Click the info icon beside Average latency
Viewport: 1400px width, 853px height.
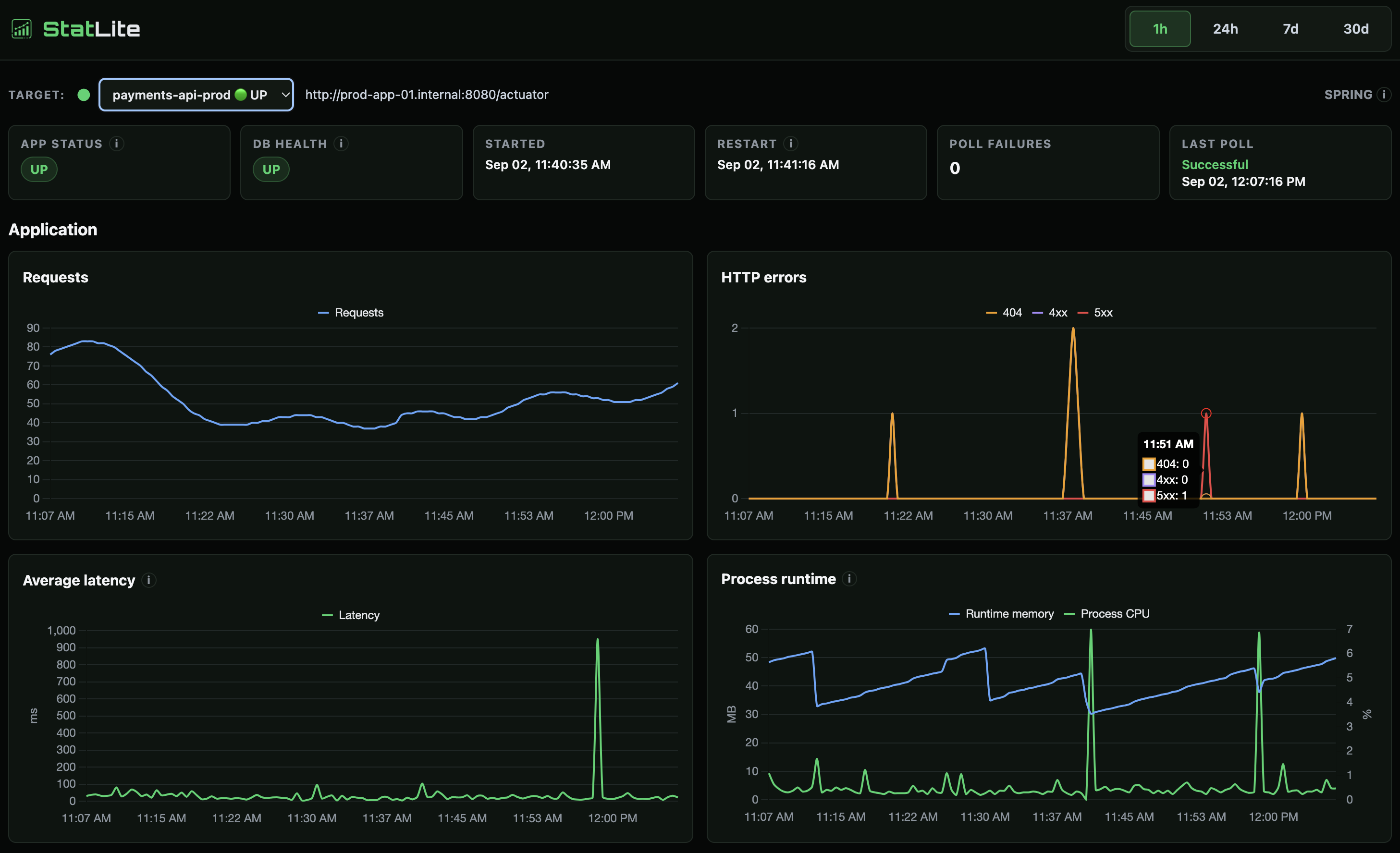(149, 580)
